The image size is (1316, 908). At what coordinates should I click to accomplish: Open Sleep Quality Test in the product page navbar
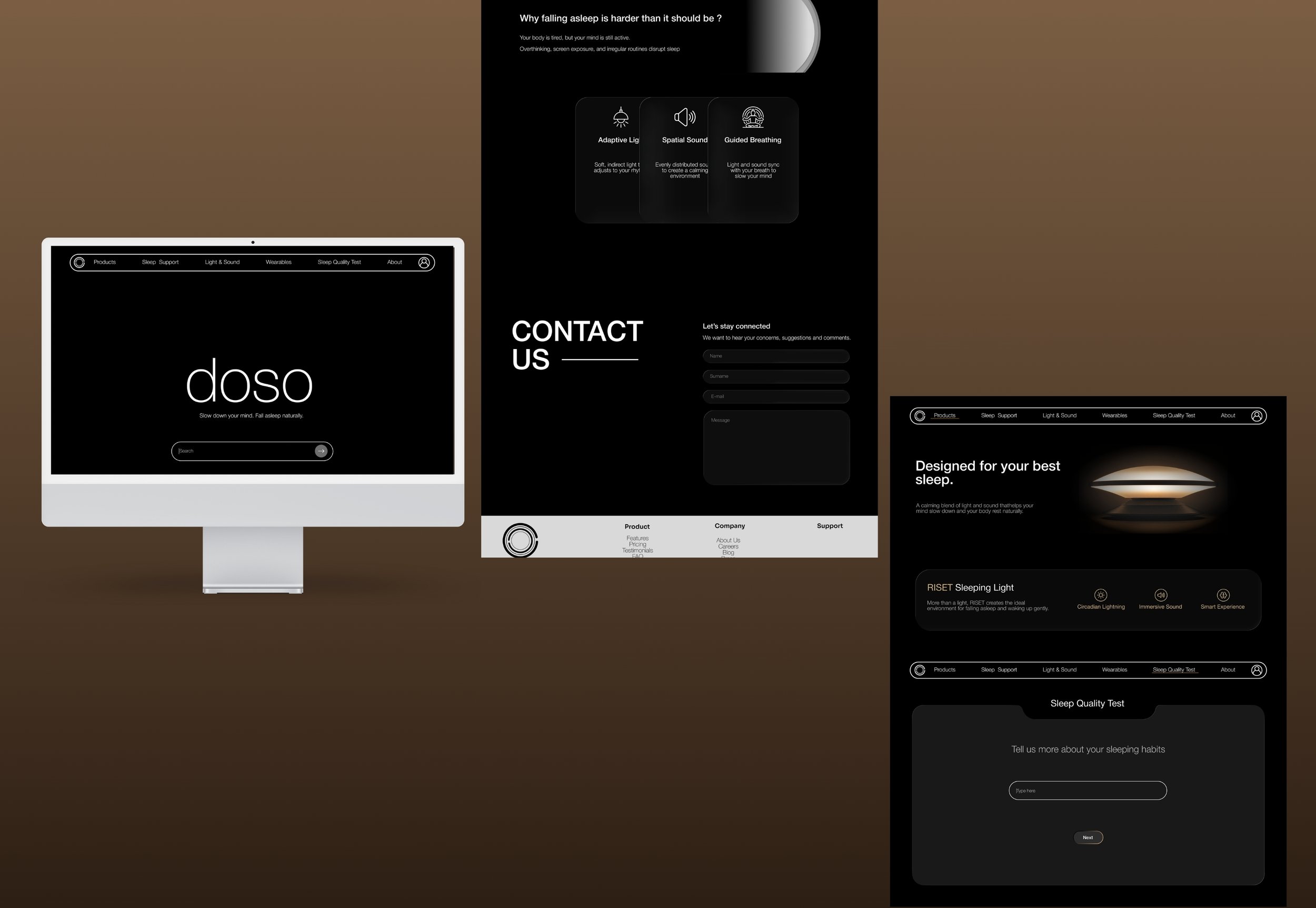coord(1174,416)
